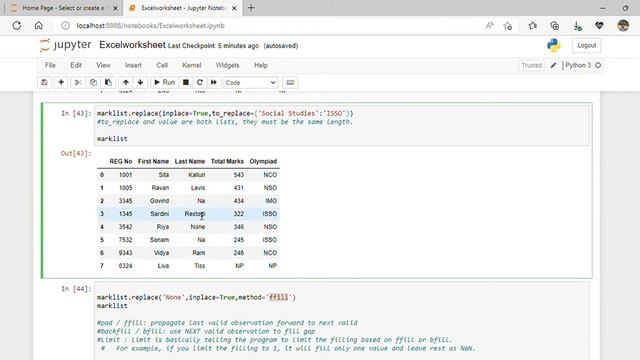Image resolution: width=640 pixels, height=360 pixels.
Task: Paste cells below icon
Action: (x=108, y=82)
